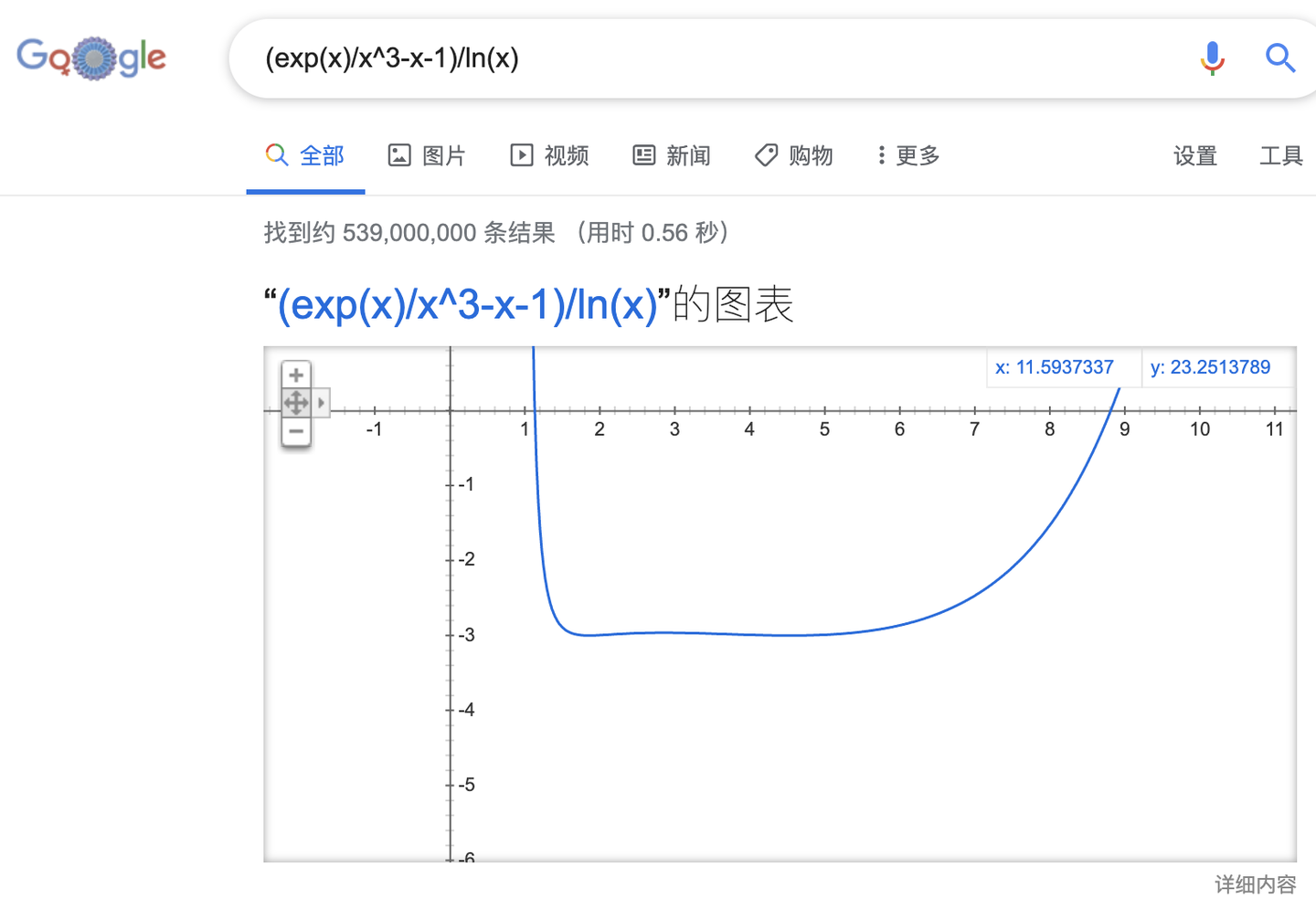The width and height of the screenshot is (1316, 909).
Task: Click the play icon beside 视频
Action: point(521,155)
